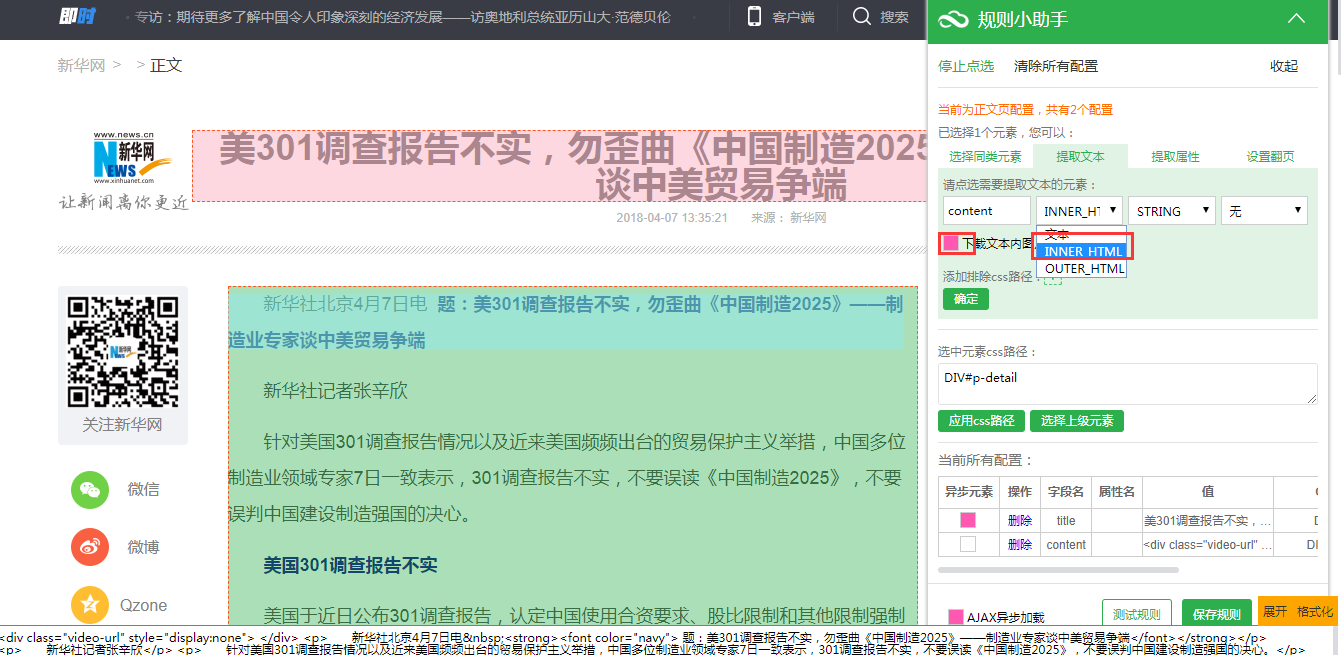Switch to the 设置翻页 tab
The width and height of the screenshot is (1341, 655).
(x=1270, y=156)
